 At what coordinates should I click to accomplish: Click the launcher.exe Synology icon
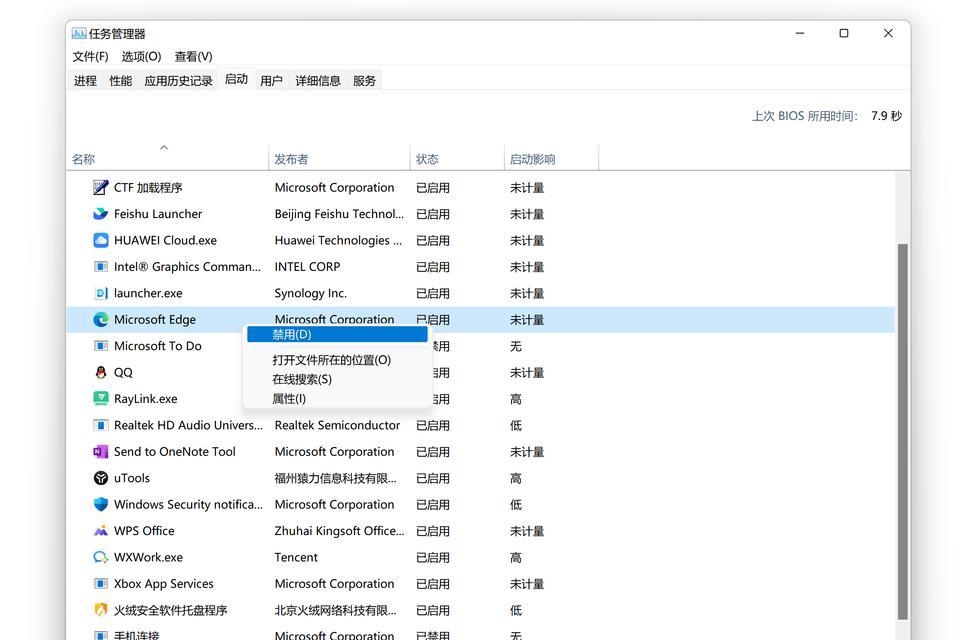coord(100,293)
